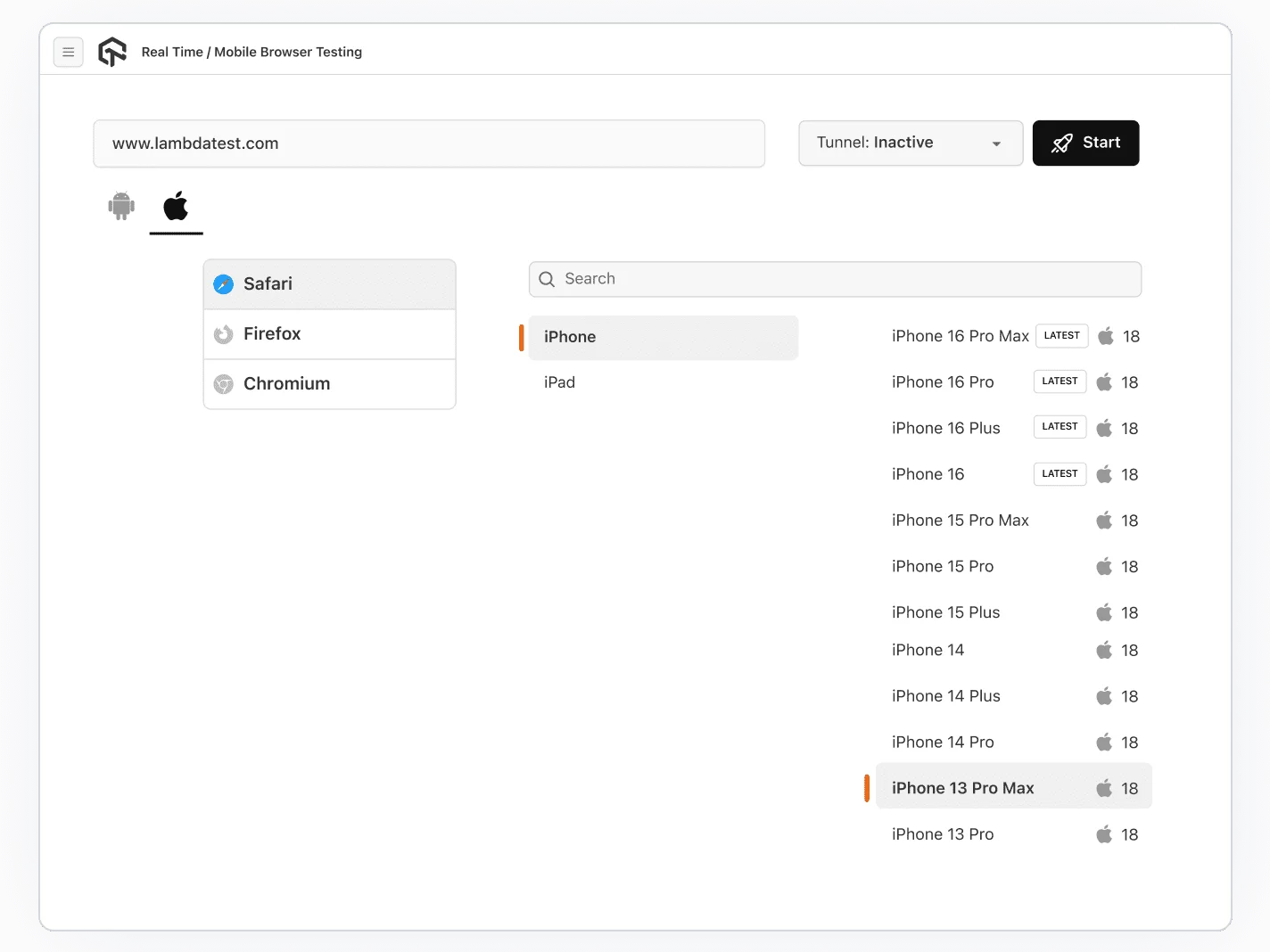The width and height of the screenshot is (1270, 952).
Task: Click Apple icon on iPhone 14 Pro row
Action: pyautogui.click(x=1104, y=743)
